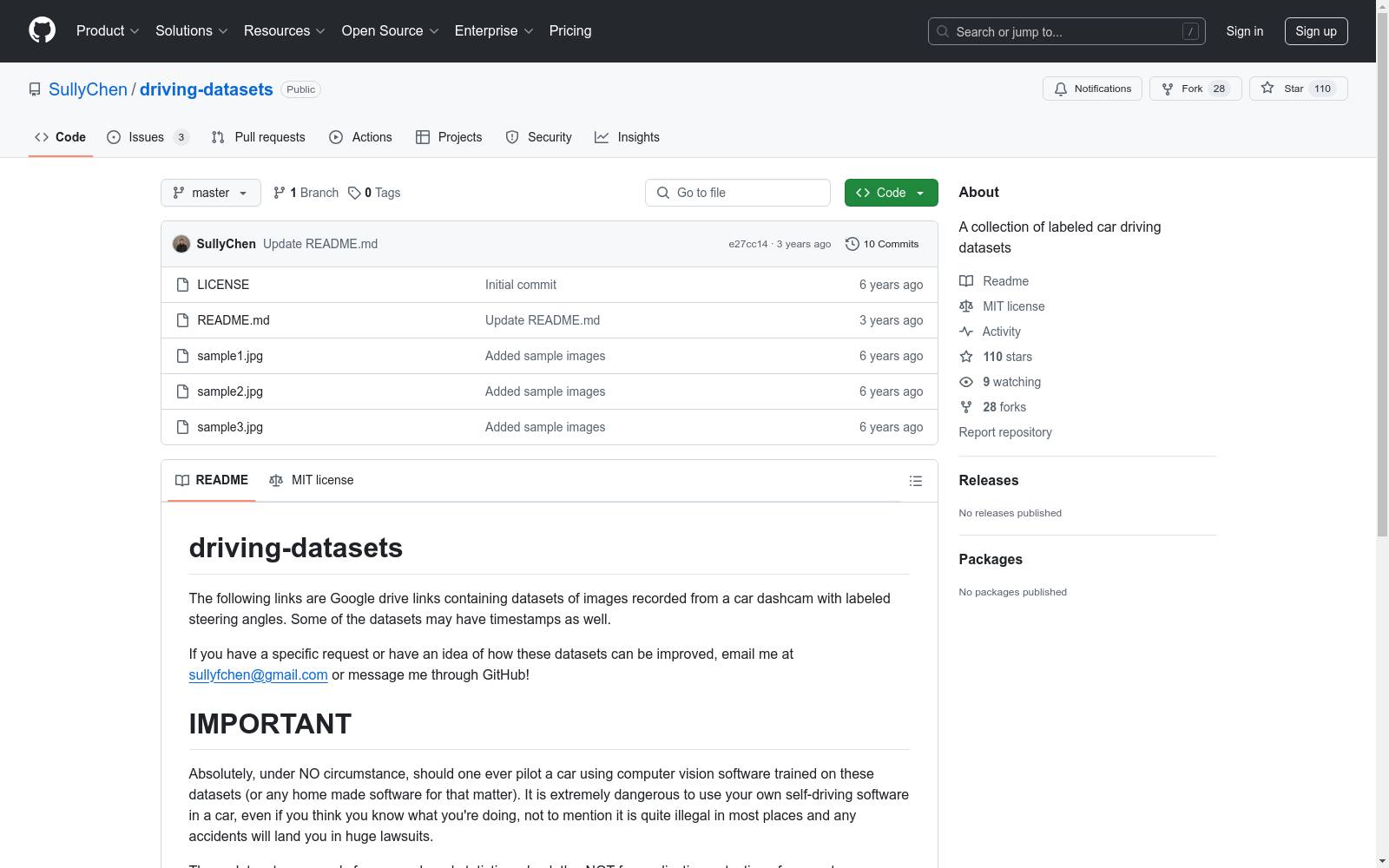The image size is (1389, 868).
Task: Star the repository
Action: point(1298,89)
